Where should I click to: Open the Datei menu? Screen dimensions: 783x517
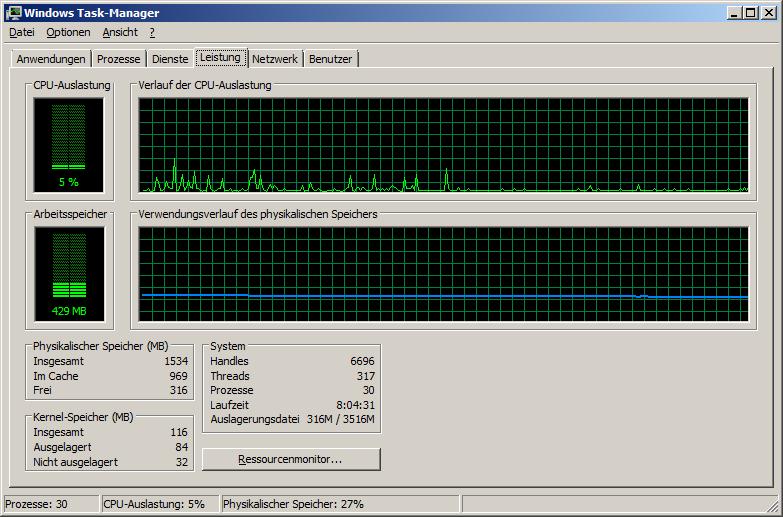coord(22,32)
